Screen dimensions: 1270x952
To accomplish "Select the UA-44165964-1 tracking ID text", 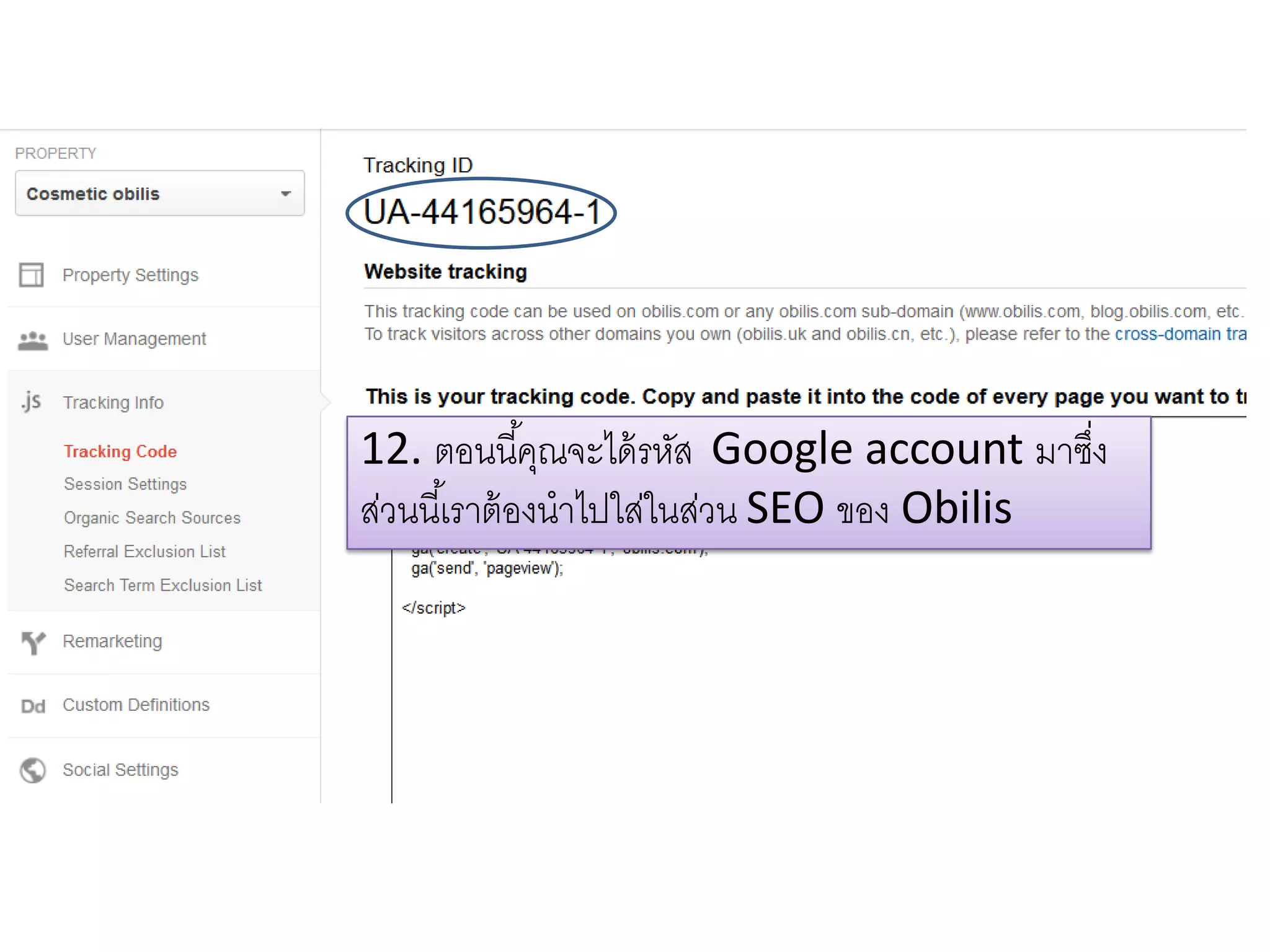I will 481,212.
